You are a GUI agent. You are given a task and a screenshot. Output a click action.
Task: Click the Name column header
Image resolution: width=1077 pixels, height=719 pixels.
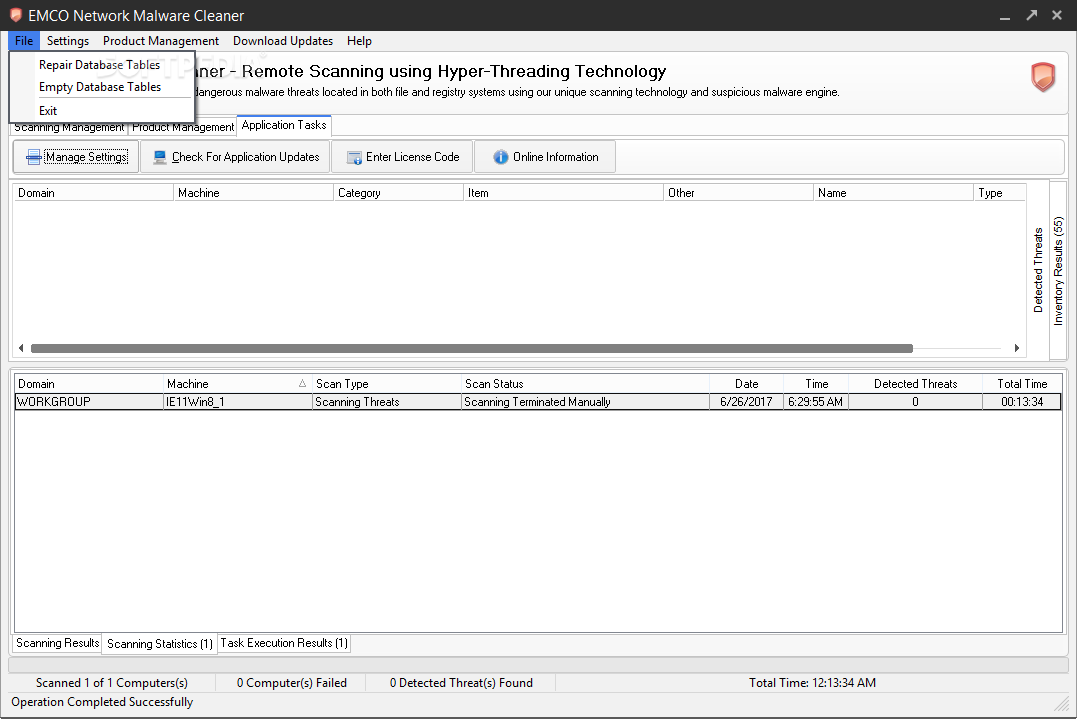(894, 193)
